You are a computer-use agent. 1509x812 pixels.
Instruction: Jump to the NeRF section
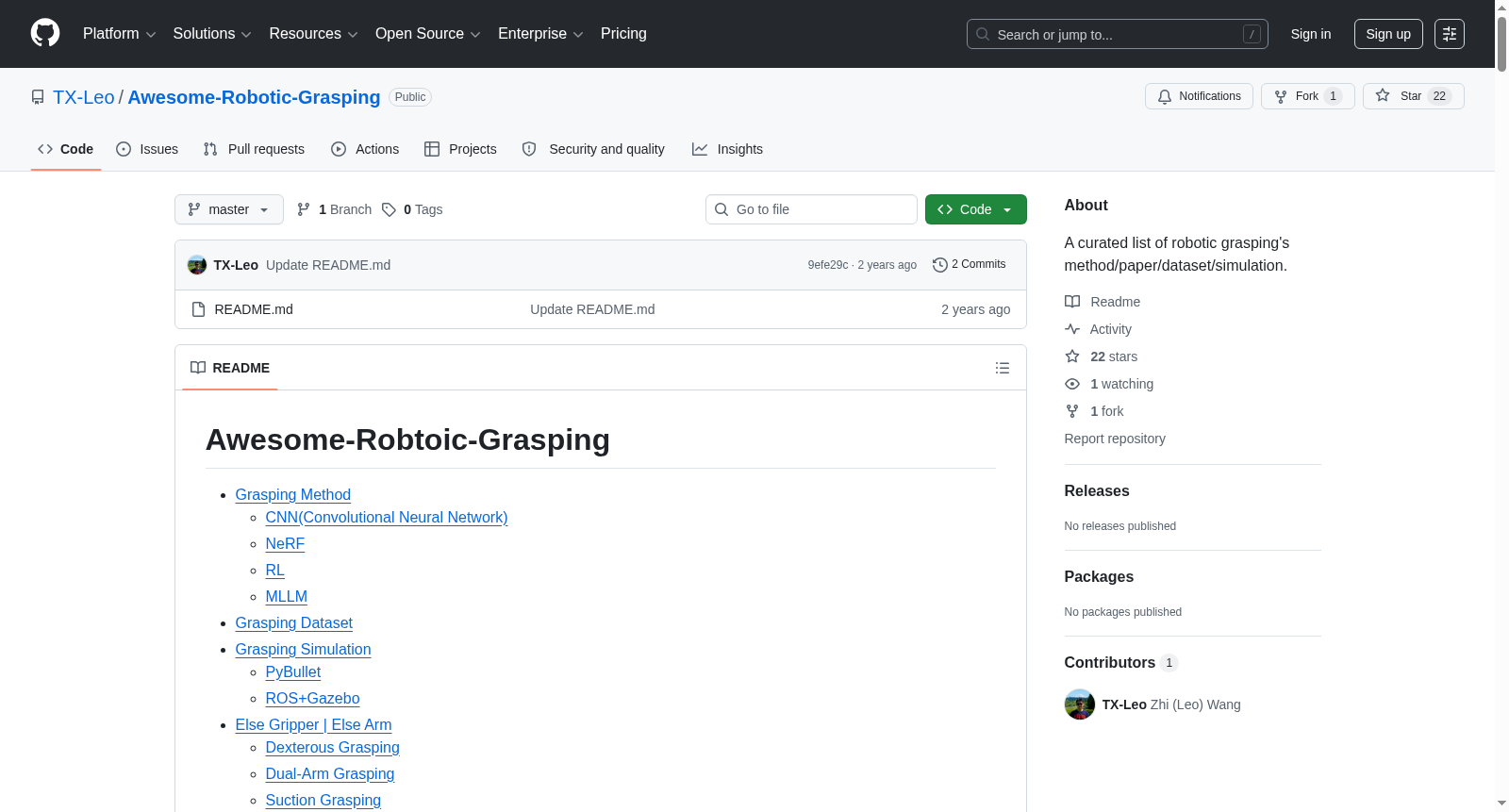[x=285, y=543]
